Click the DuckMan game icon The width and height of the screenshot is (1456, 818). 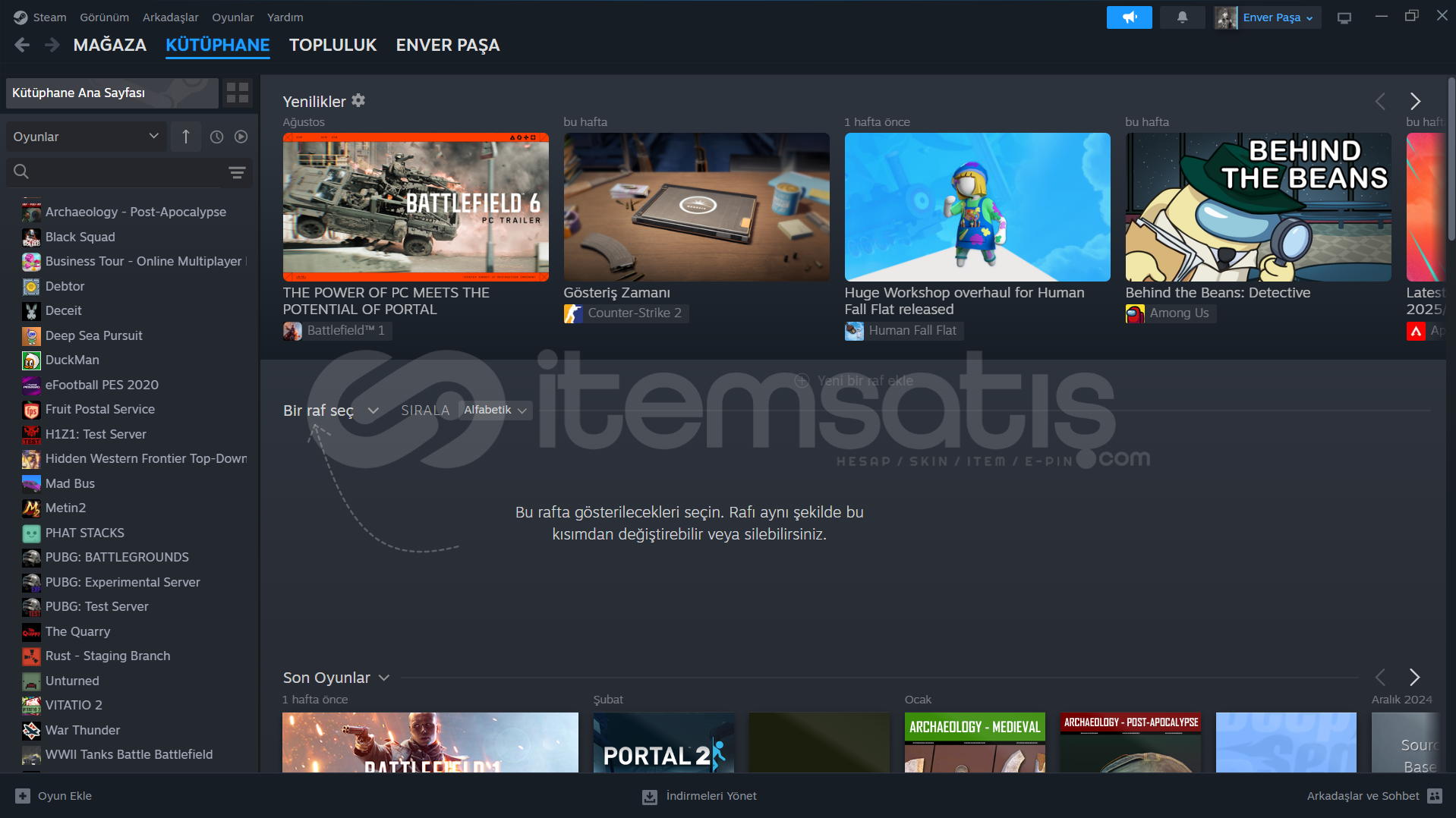pyautogui.click(x=31, y=360)
